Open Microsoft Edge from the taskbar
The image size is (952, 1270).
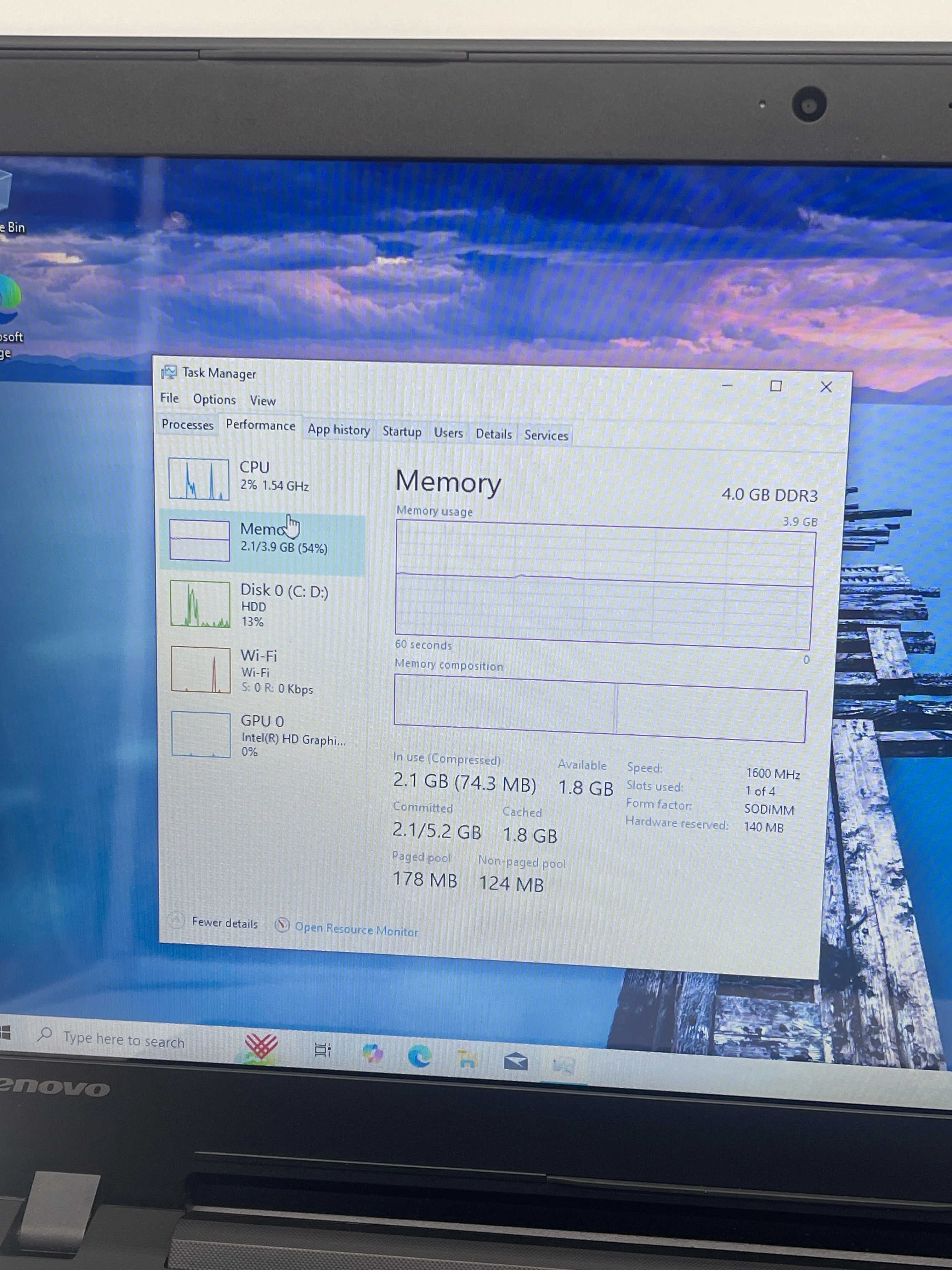pos(419,1056)
